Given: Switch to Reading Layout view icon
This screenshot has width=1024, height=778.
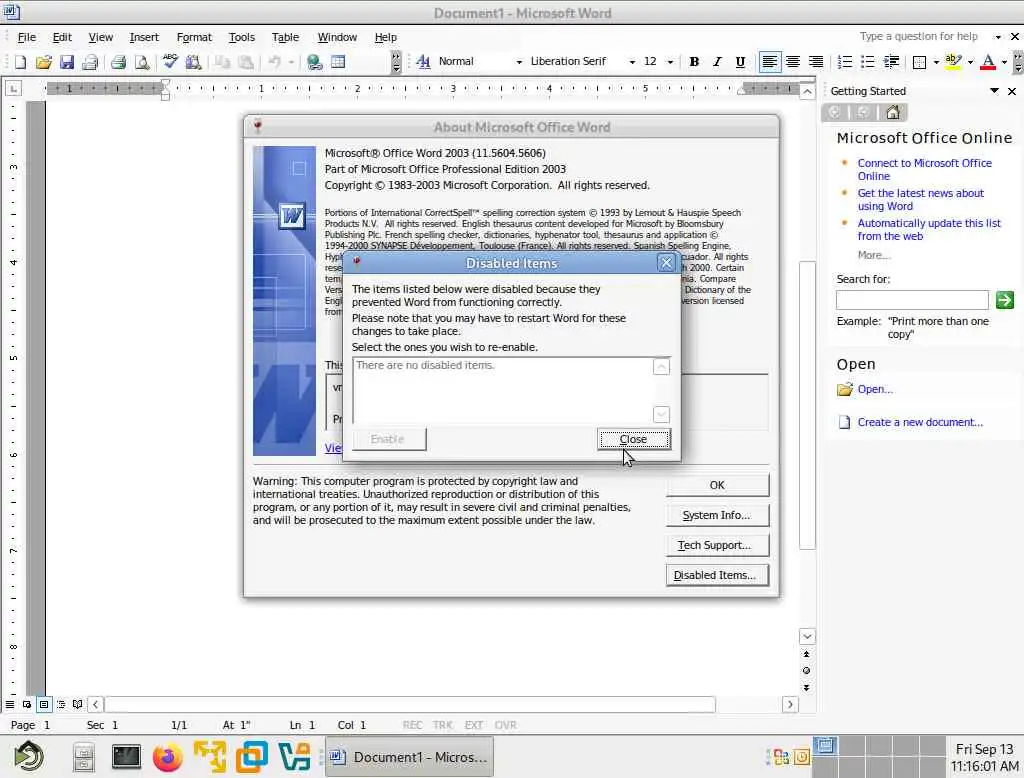Looking at the screenshot, I should pyautogui.click(x=78, y=704).
